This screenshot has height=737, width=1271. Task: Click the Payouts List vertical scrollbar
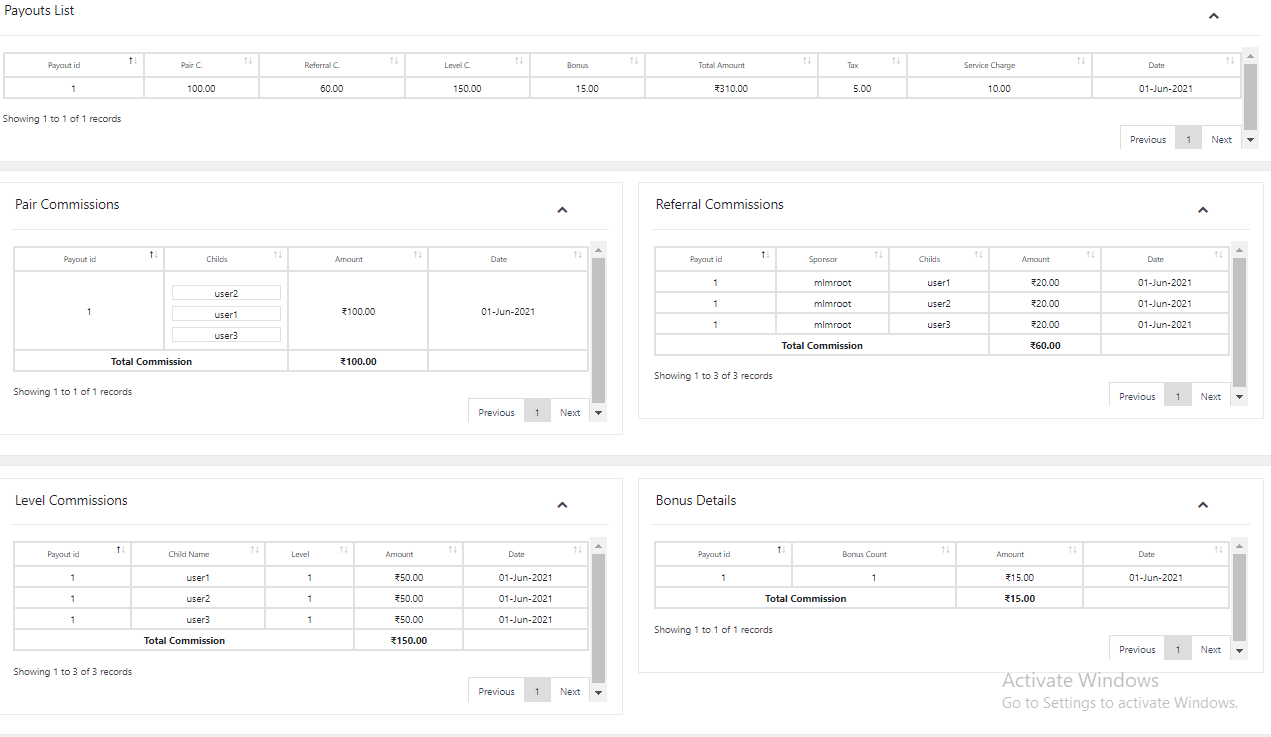[x=1250, y=95]
